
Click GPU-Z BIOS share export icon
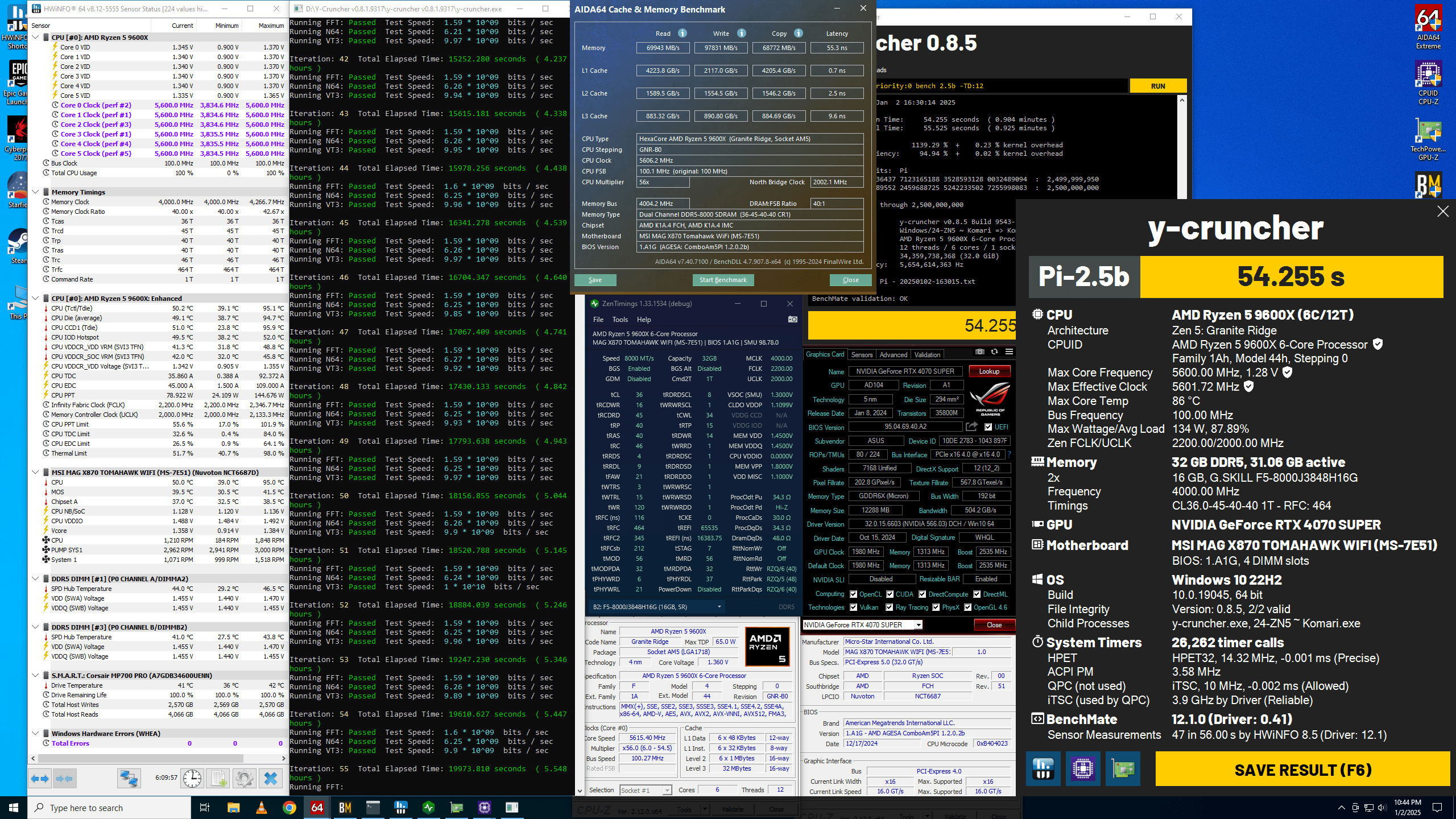tap(971, 427)
